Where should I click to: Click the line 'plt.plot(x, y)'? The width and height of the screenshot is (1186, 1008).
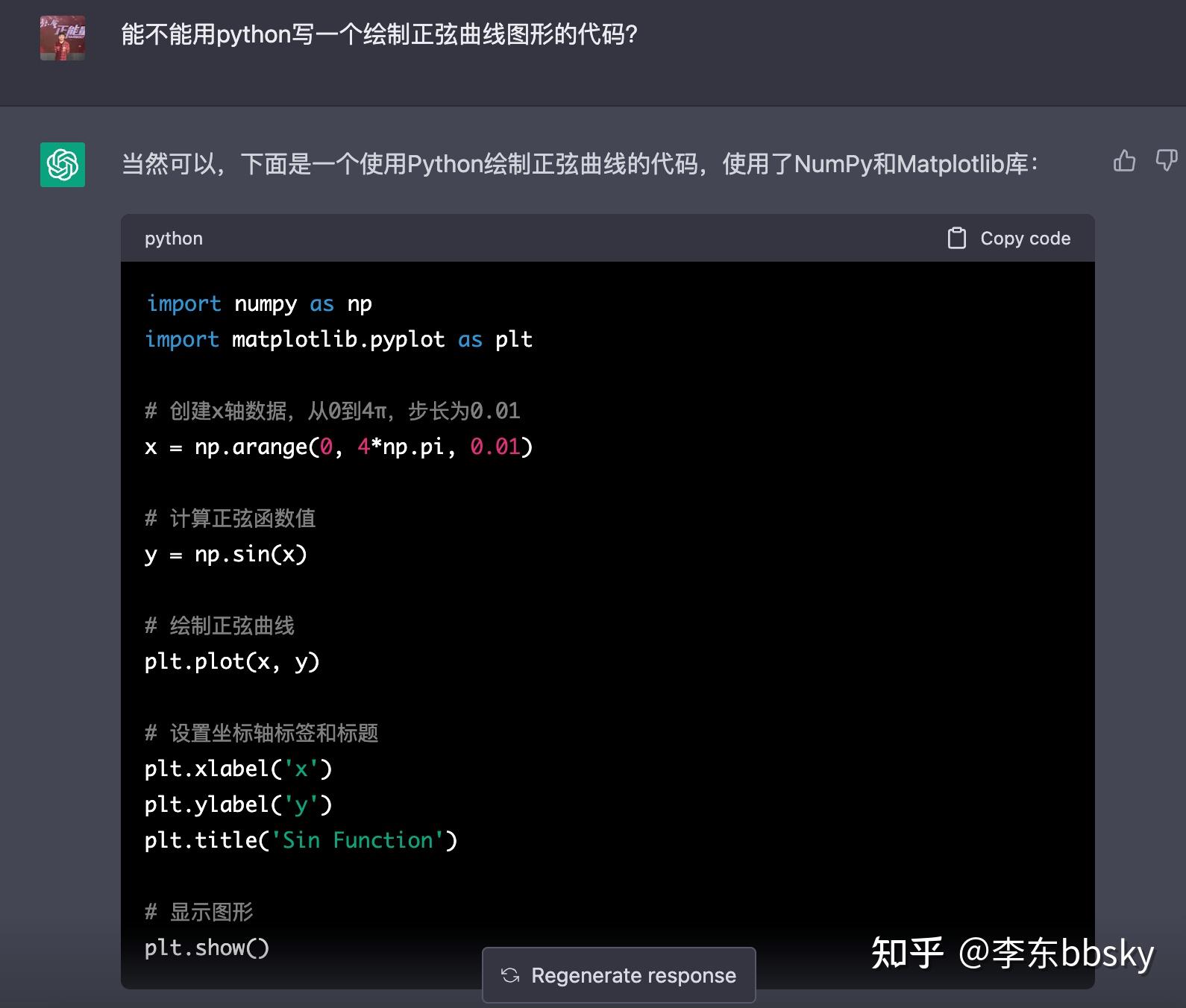pyautogui.click(x=232, y=661)
